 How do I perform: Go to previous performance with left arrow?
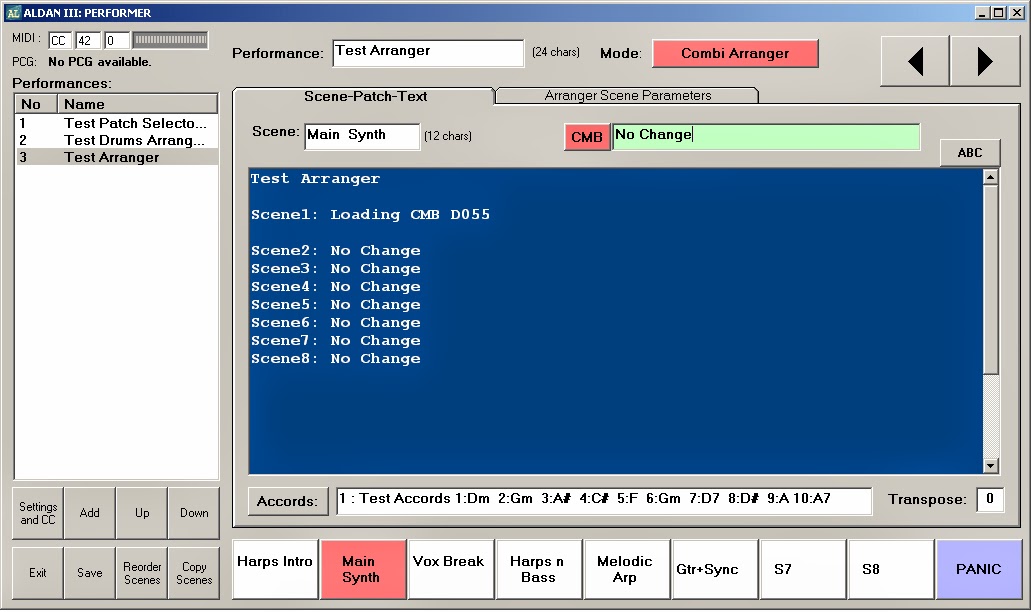(x=915, y=61)
